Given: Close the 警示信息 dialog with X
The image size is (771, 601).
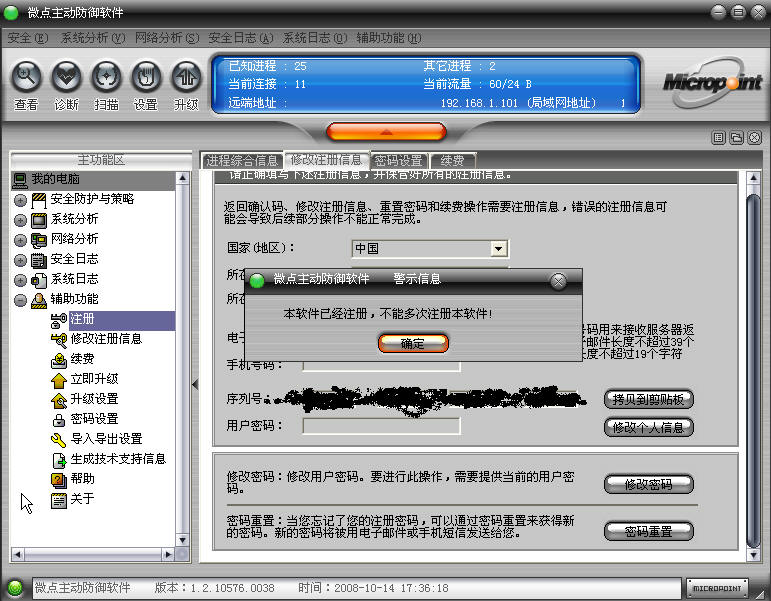Looking at the screenshot, I should click(x=558, y=281).
